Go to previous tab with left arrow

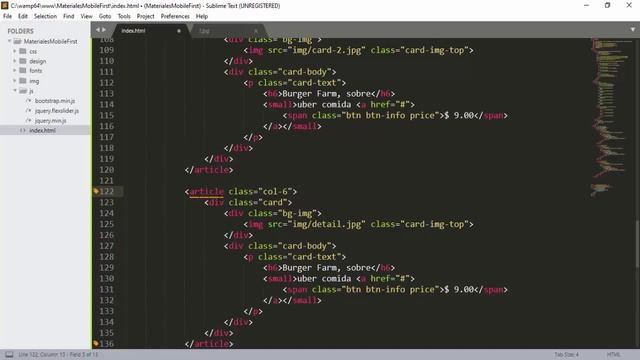point(98,30)
